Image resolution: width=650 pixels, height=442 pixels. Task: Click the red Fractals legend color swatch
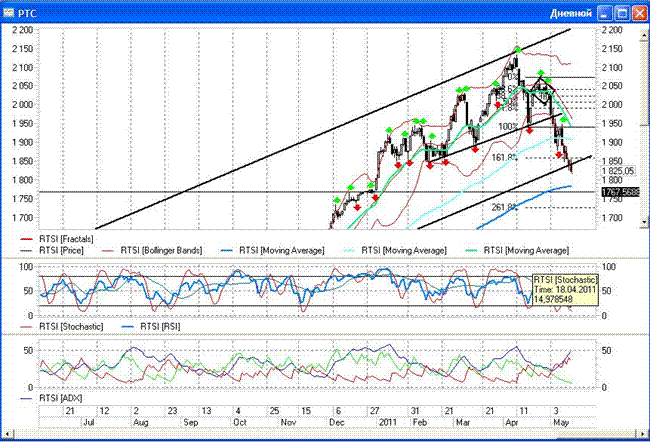pos(26,239)
